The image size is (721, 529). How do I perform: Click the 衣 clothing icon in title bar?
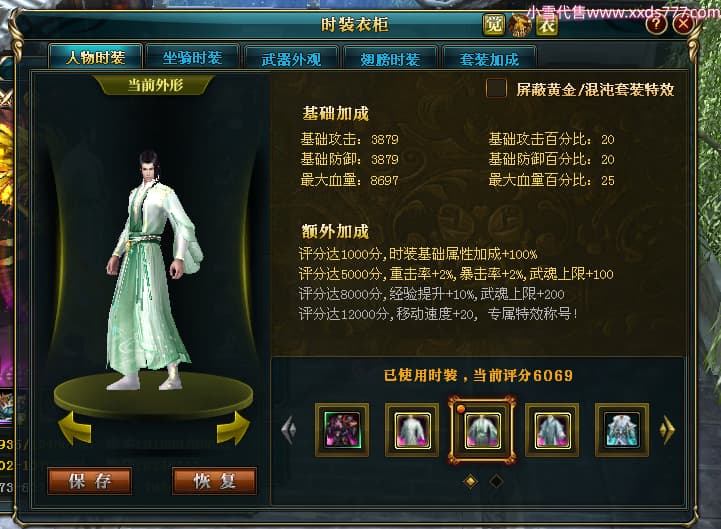click(547, 24)
